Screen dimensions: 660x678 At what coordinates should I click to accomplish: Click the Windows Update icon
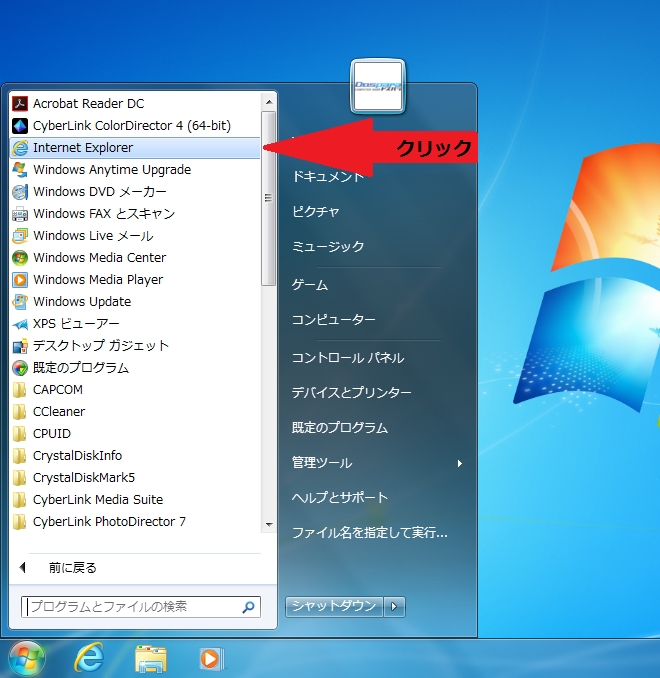(x=19, y=302)
